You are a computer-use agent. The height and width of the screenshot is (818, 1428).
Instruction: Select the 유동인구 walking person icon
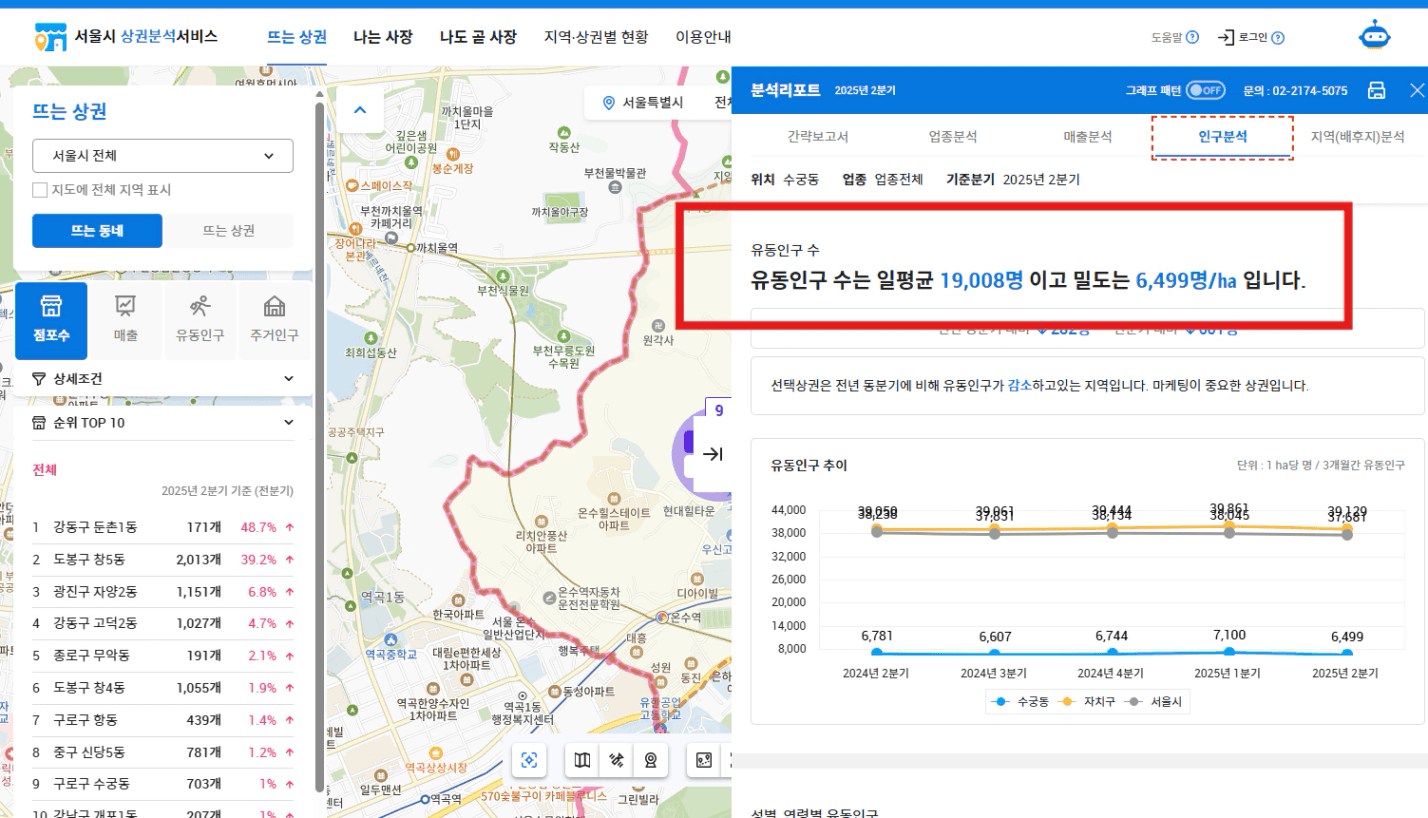[200, 320]
